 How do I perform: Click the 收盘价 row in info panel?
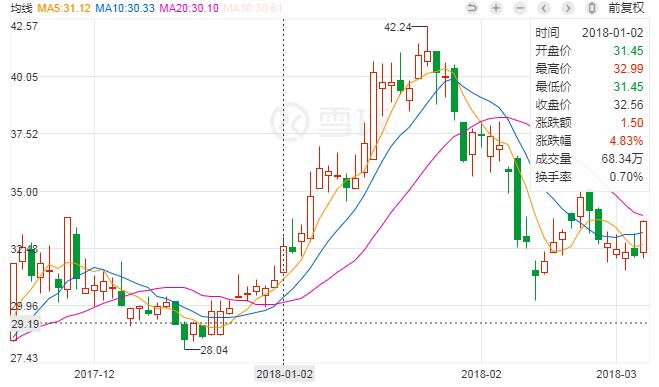pyautogui.click(x=589, y=105)
